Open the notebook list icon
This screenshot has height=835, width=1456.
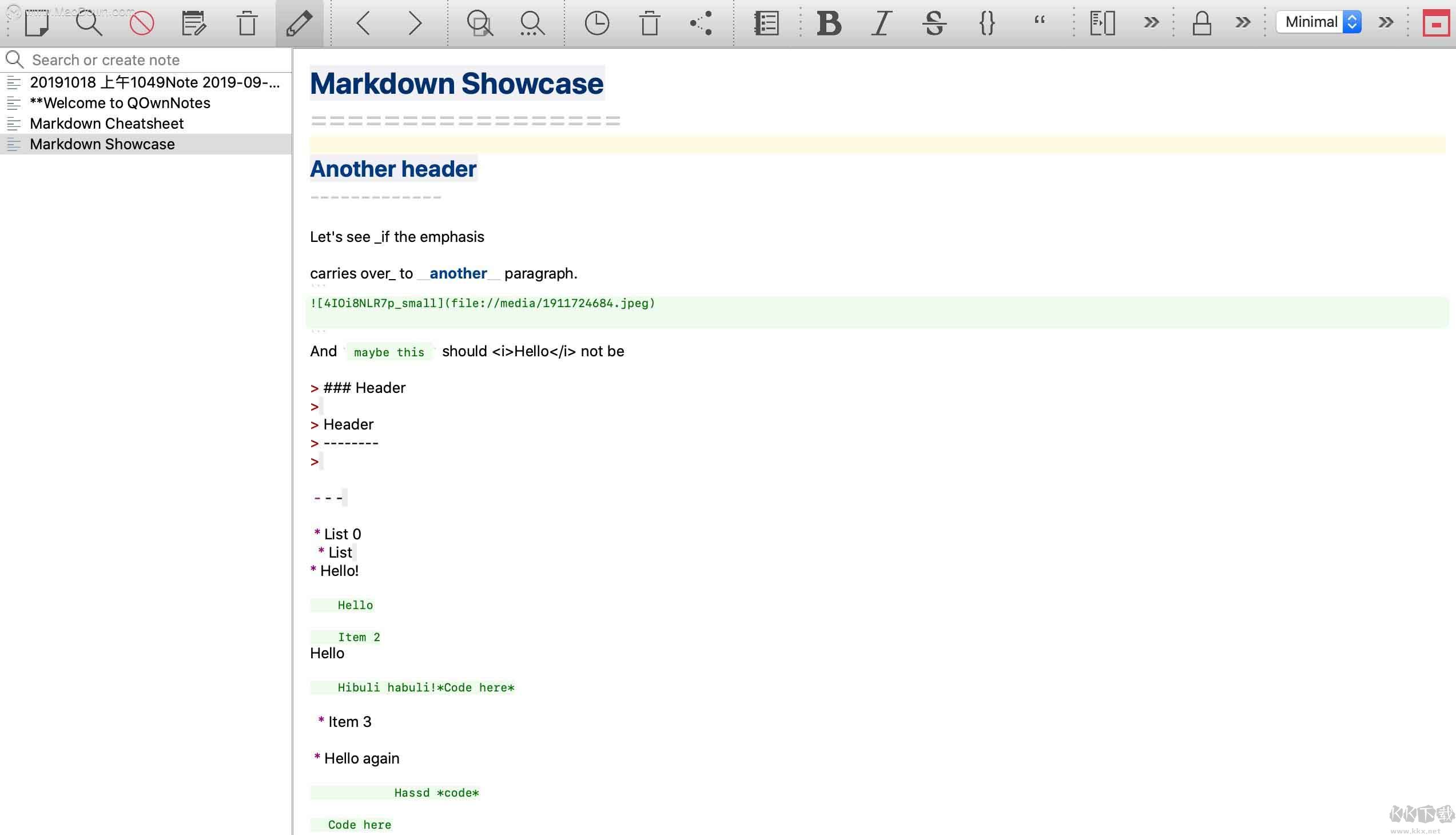(x=766, y=23)
